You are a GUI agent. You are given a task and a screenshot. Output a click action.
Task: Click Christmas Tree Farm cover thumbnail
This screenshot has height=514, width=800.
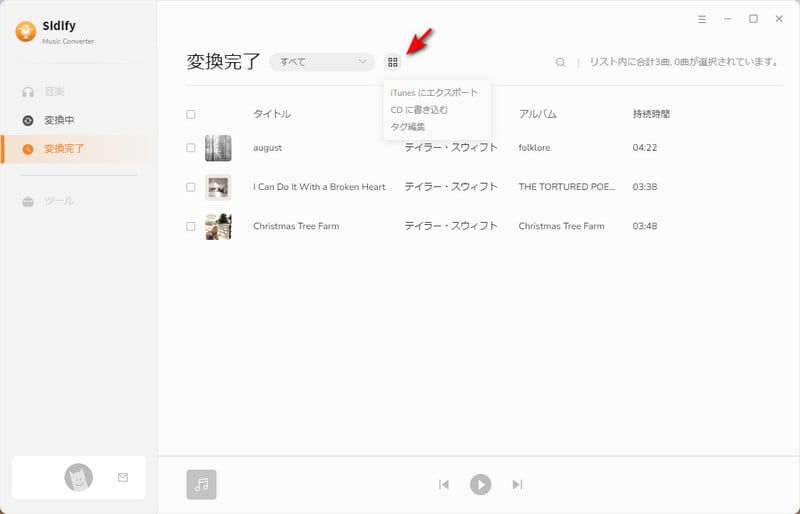tap(218, 226)
